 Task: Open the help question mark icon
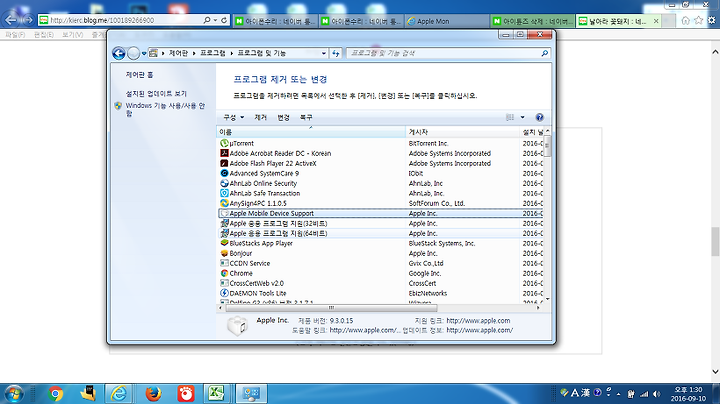(x=540, y=117)
